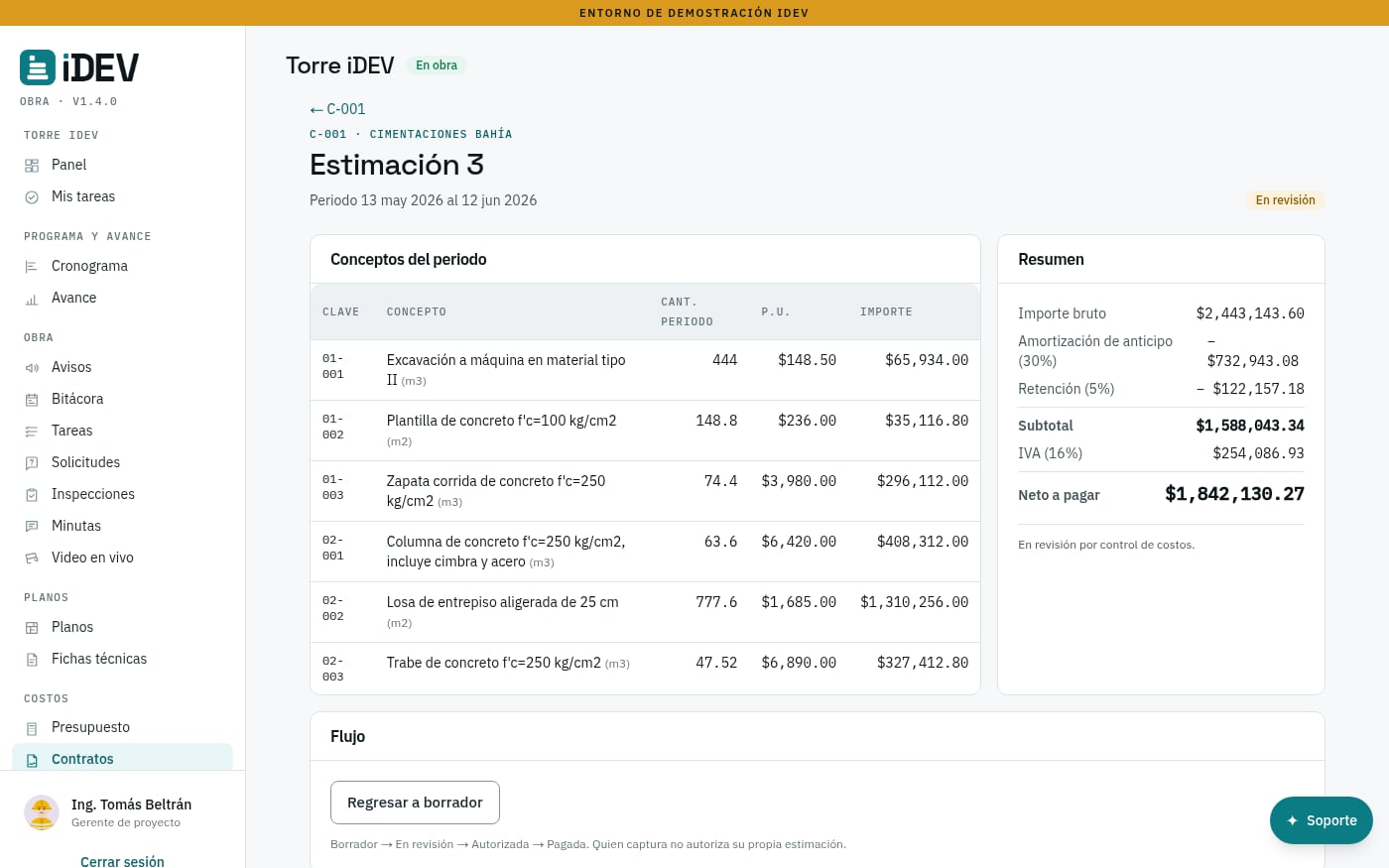The height and width of the screenshot is (868, 1389).
Task: Click the Cerrar sesión link
Action: coord(122,862)
